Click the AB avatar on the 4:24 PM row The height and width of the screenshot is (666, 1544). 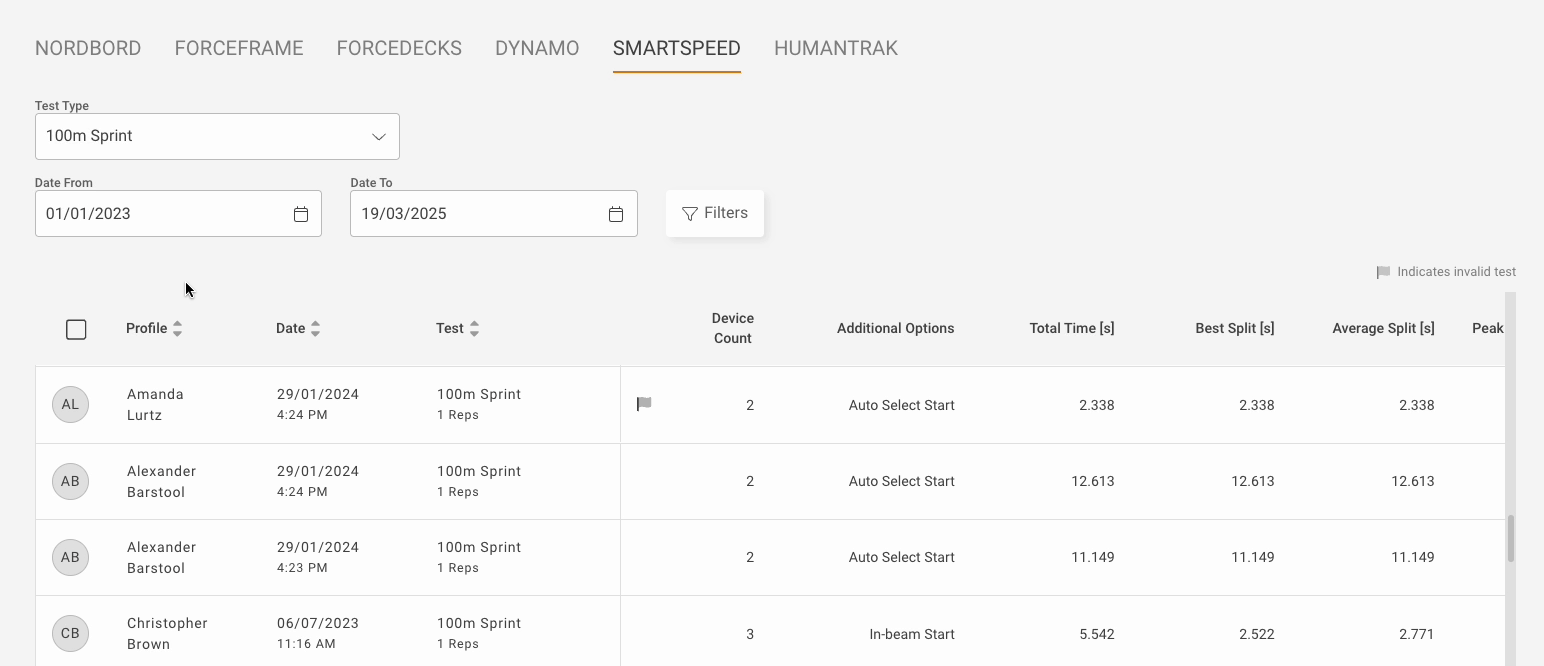pyautogui.click(x=70, y=481)
